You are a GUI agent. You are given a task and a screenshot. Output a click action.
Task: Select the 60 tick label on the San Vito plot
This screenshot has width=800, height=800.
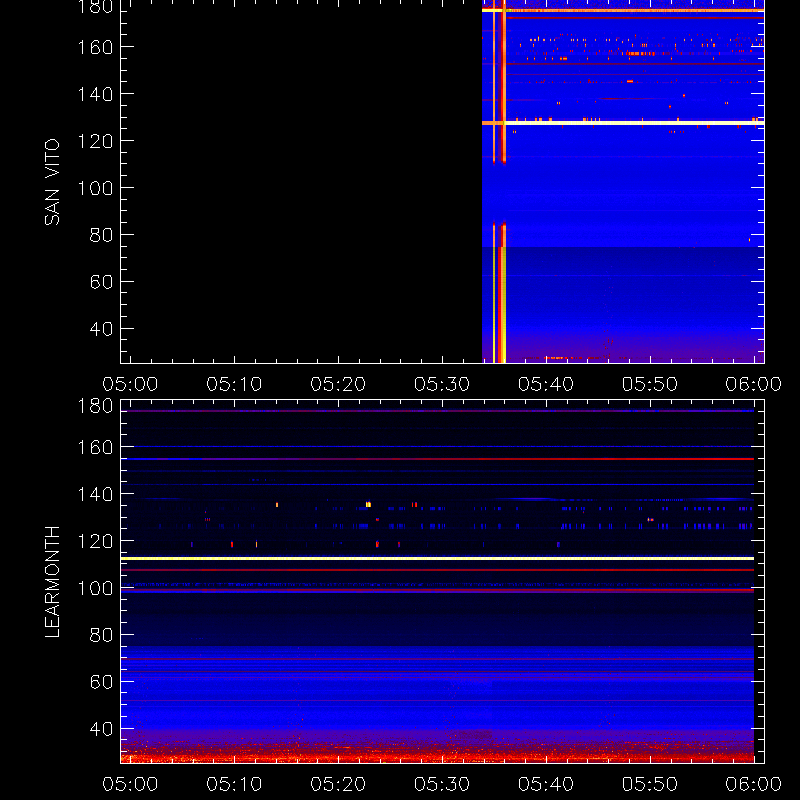pyautogui.click(x=101, y=282)
